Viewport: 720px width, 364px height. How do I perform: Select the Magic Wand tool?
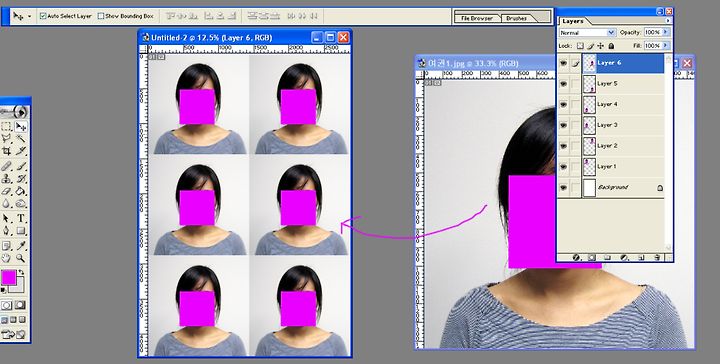tap(21, 139)
